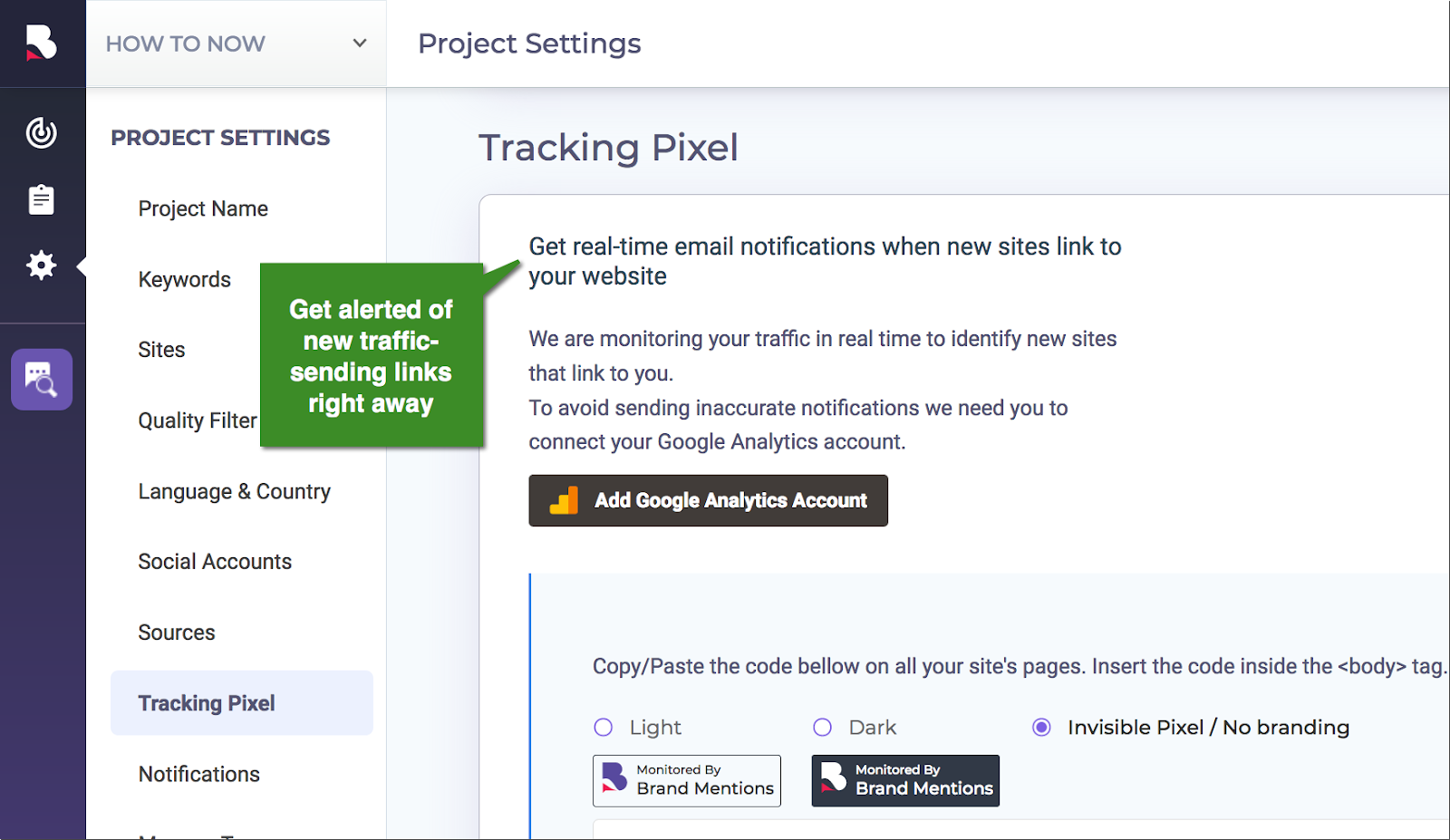Open the Sources settings section
Screen dimensions: 1450x840
176,632
